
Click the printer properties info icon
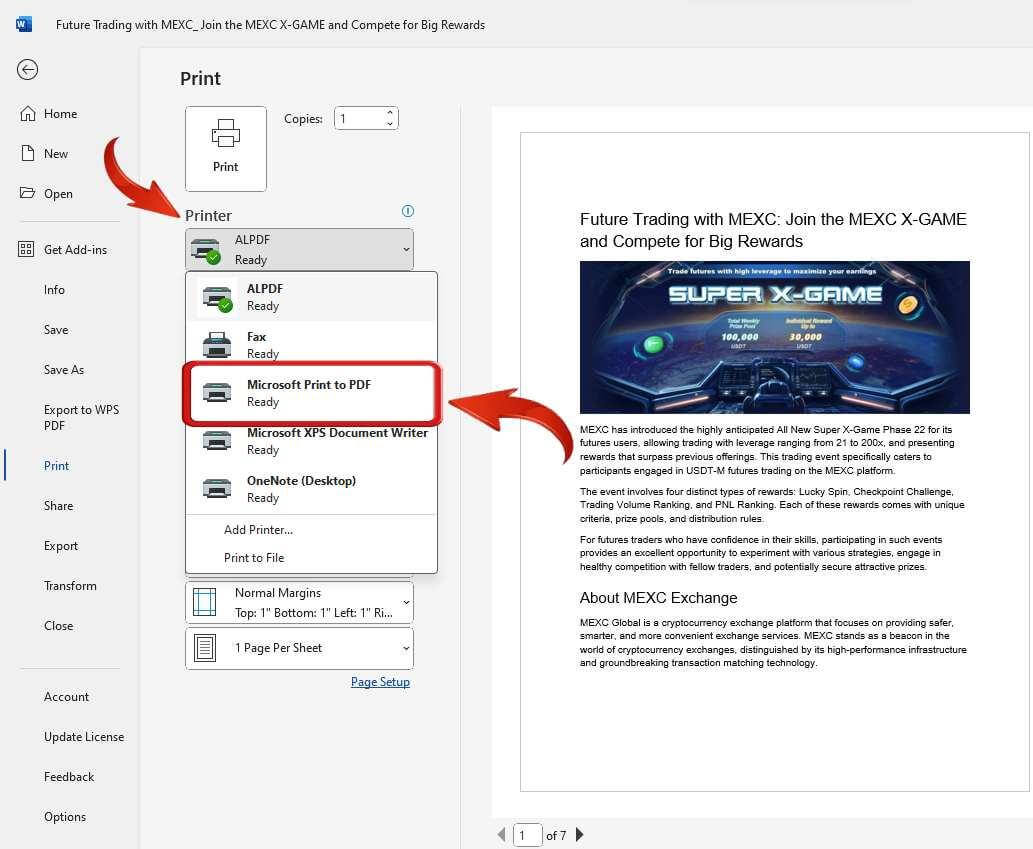point(408,211)
